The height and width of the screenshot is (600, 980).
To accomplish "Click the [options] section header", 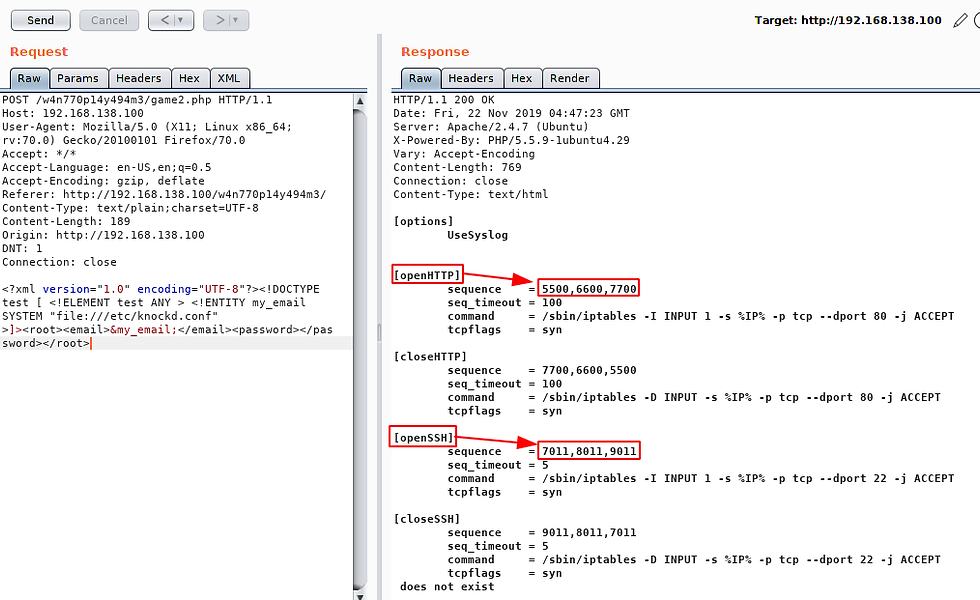I will click(x=423, y=222).
